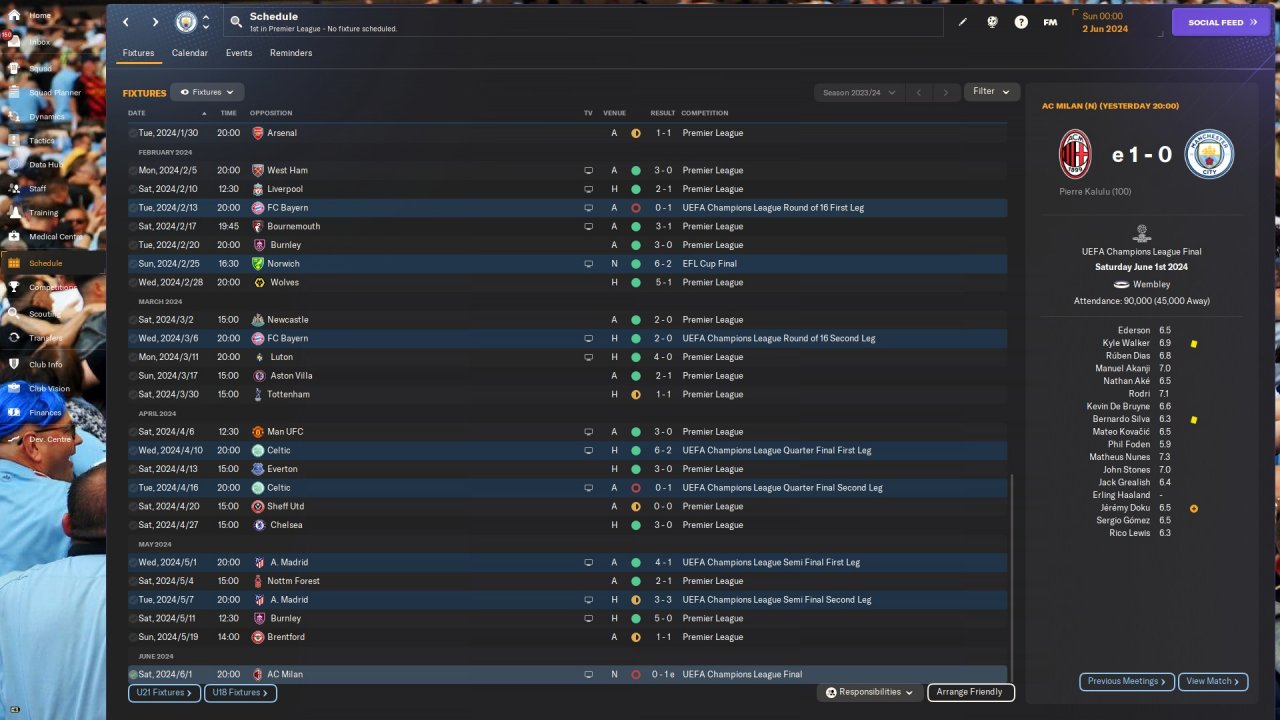
Task: Open the Transfers sidebar icon
Action: point(14,338)
